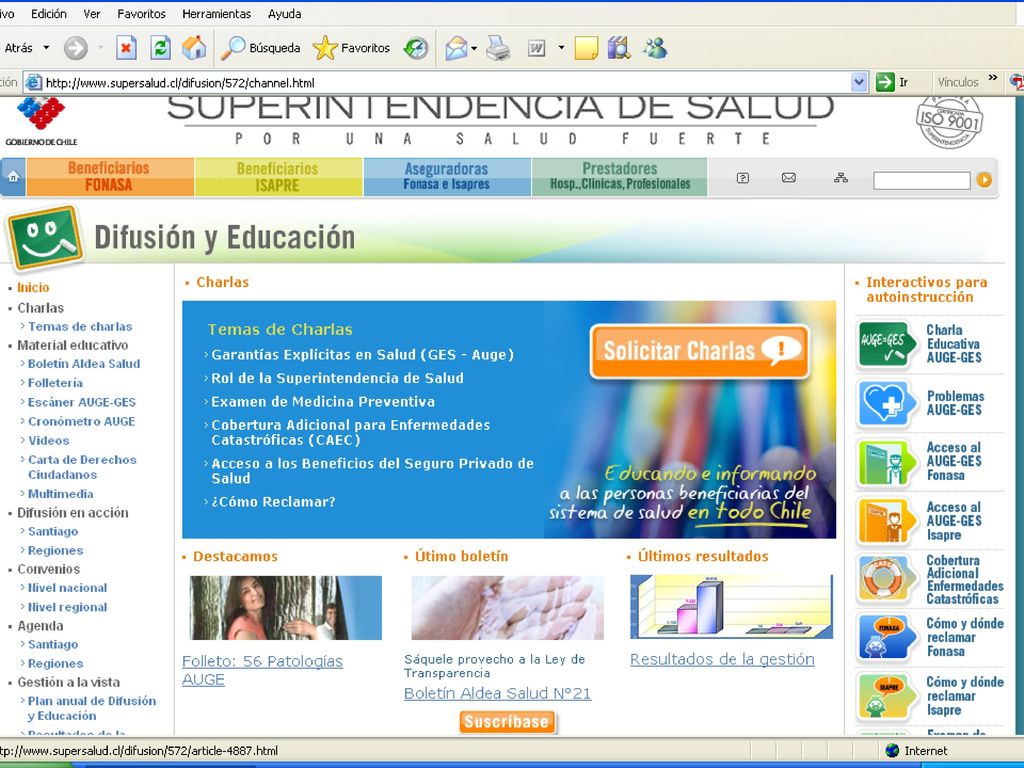Open the Favoritos star toolbar button
This screenshot has height=768, width=1024.
[351, 48]
